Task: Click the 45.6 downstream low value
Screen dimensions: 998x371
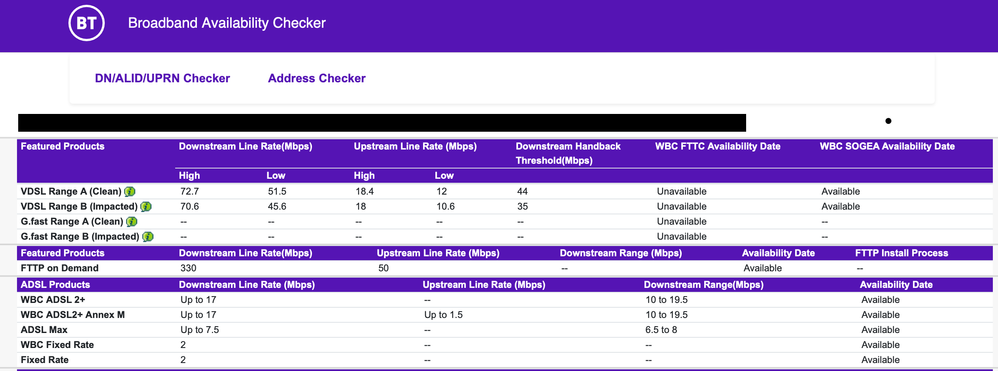Action: 277,207
